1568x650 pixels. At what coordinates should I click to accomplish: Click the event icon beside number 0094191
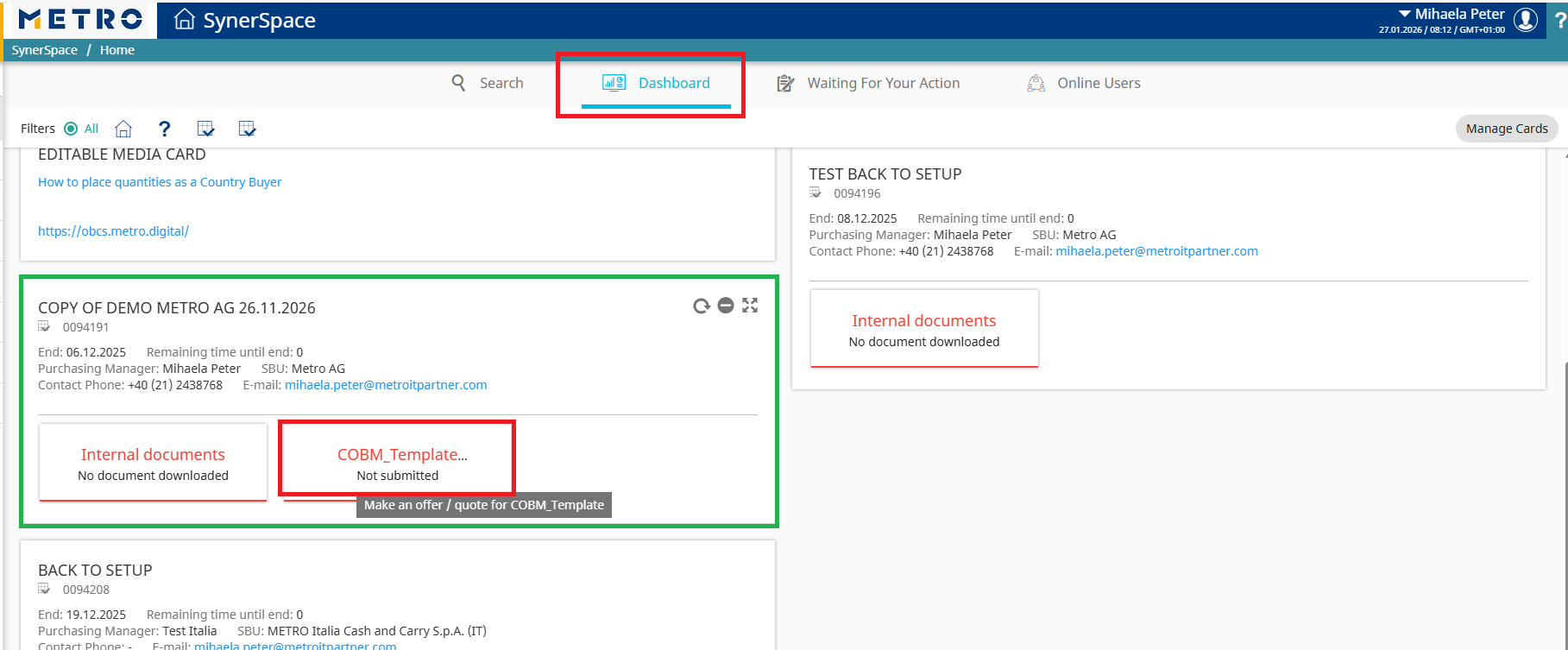tap(44, 326)
